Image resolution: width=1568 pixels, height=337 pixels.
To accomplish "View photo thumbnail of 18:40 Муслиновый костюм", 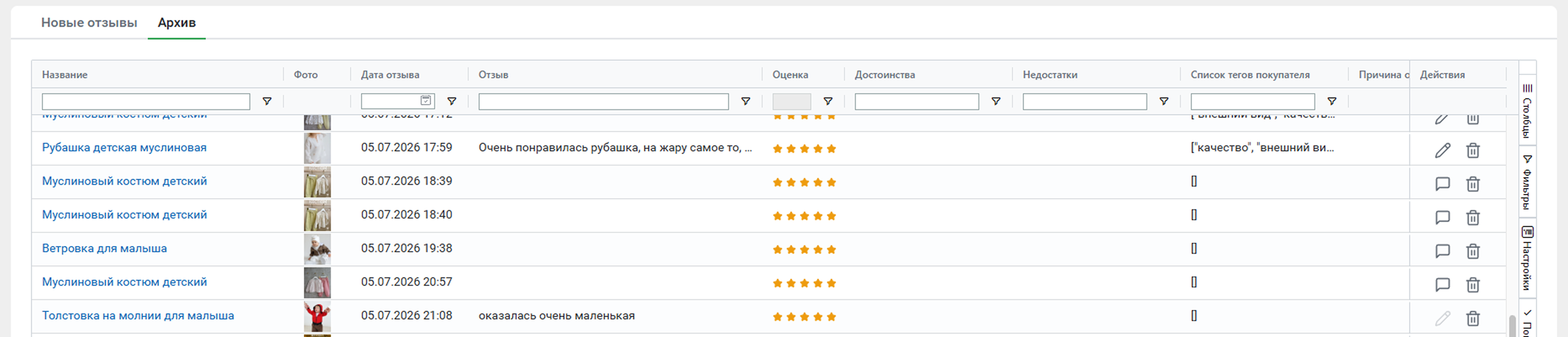I will pos(317,215).
